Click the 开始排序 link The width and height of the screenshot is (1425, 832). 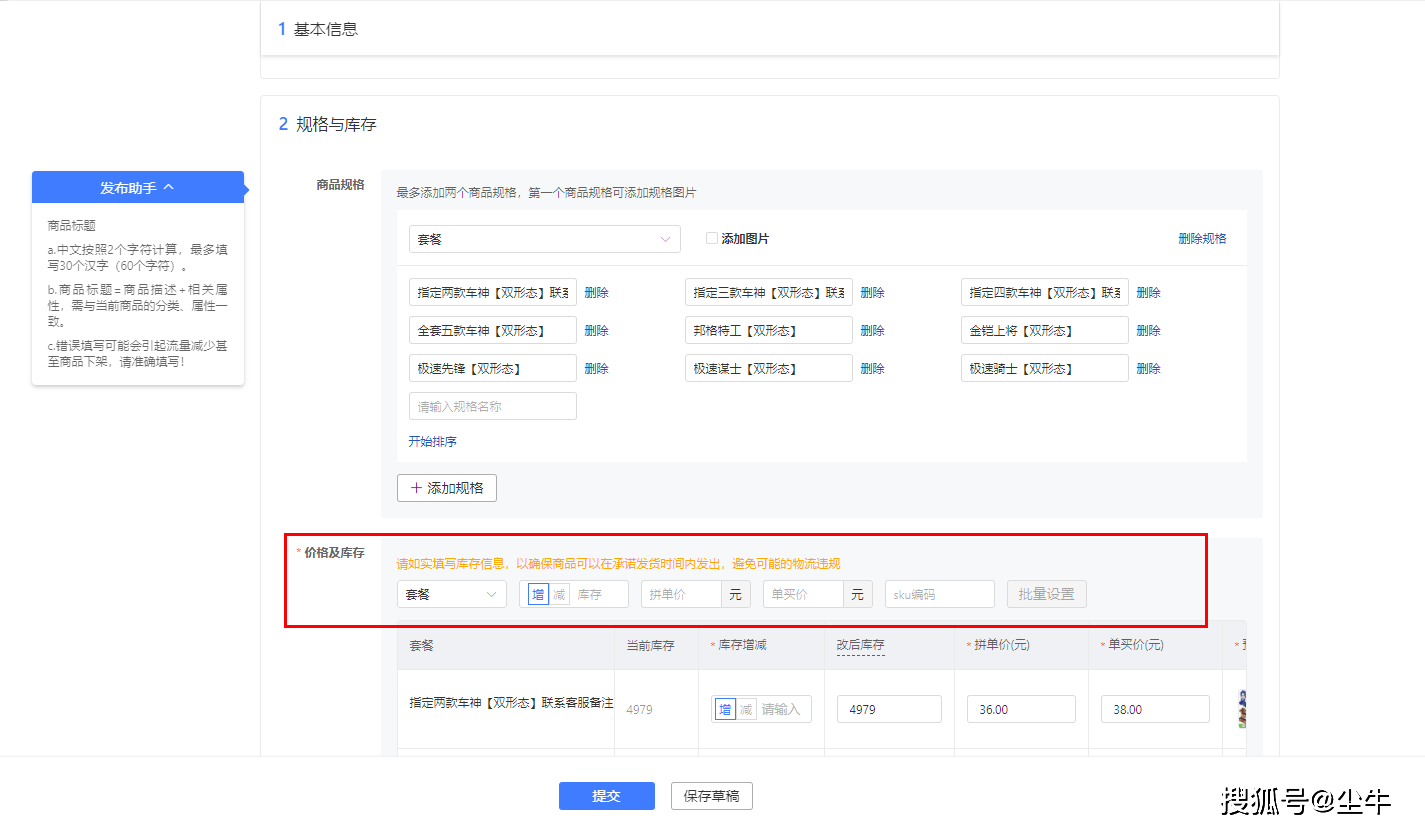tap(432, 441)
